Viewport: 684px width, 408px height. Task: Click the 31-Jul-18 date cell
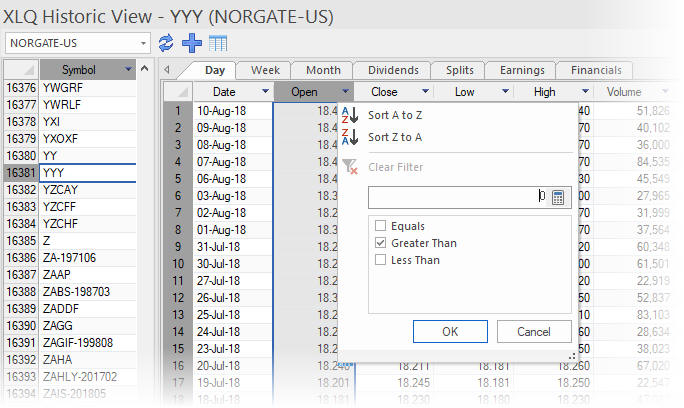pos(233,247)
